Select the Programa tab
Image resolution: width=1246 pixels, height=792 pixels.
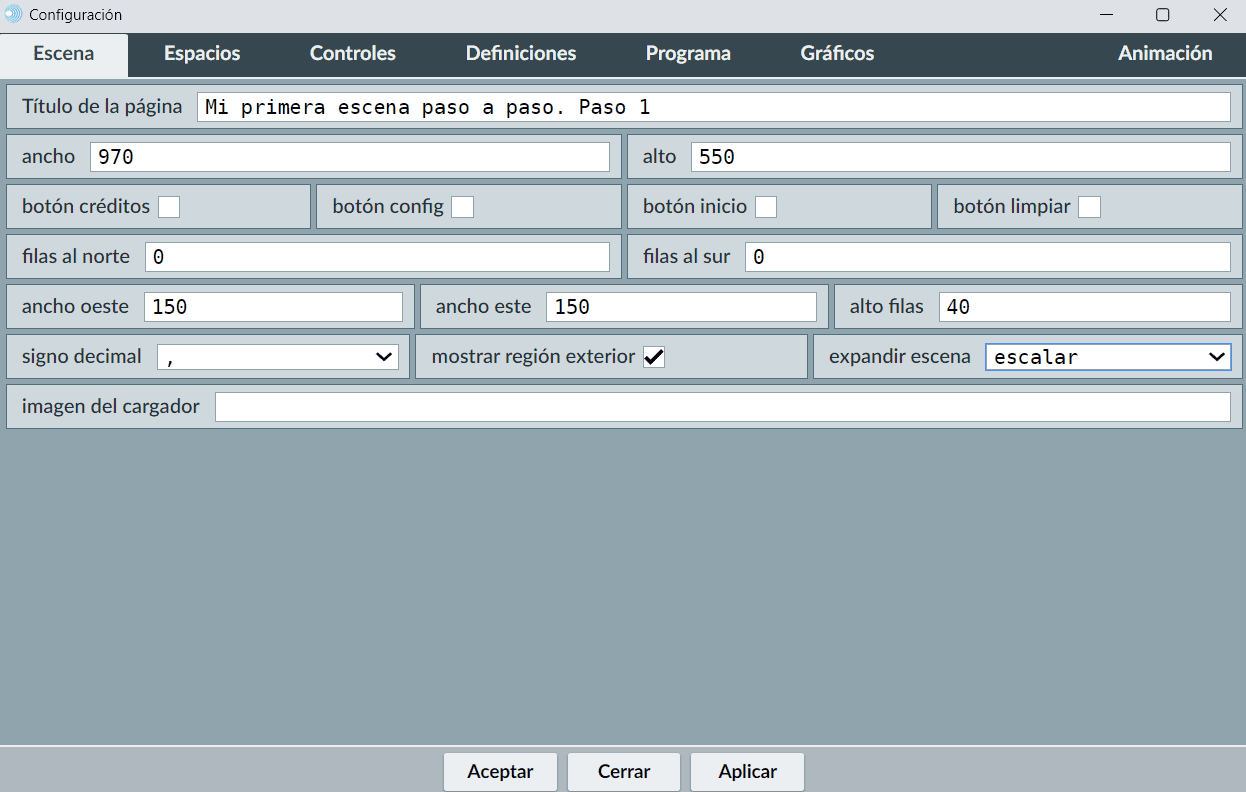(688, 54)
